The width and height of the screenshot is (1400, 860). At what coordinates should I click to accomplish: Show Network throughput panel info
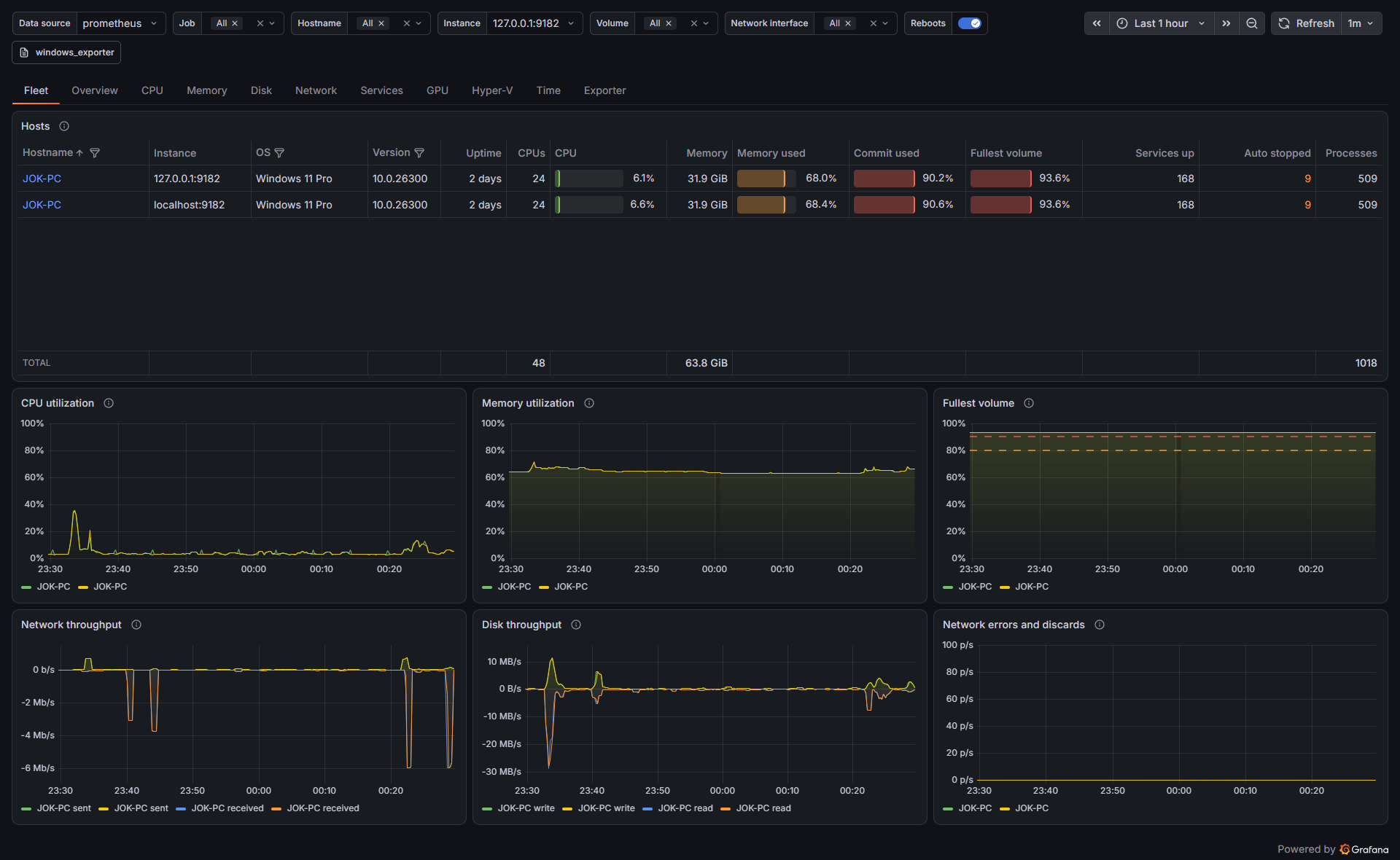[x=136, y=625]
